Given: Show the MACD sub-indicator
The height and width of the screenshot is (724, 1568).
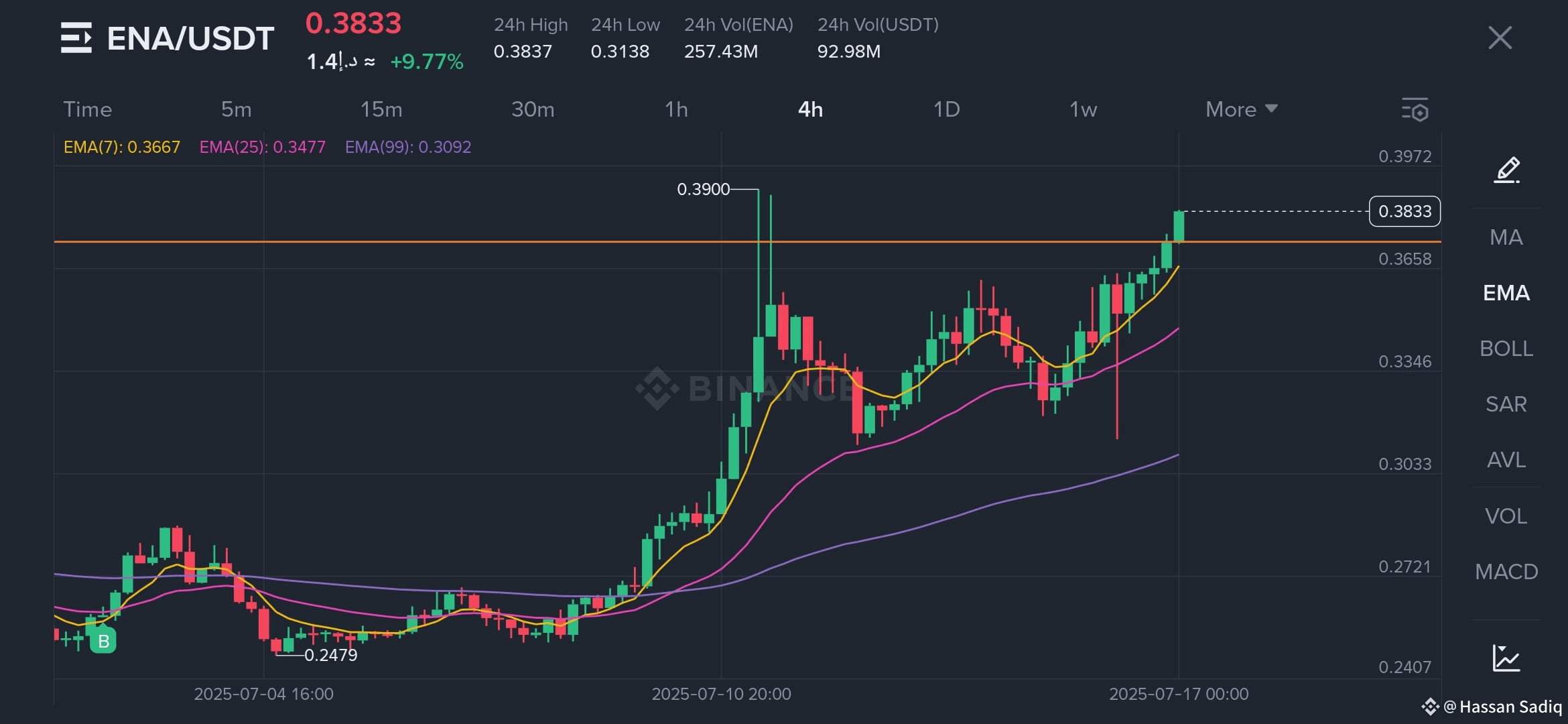Looking at the screenshot, I should pos(1506,572).
